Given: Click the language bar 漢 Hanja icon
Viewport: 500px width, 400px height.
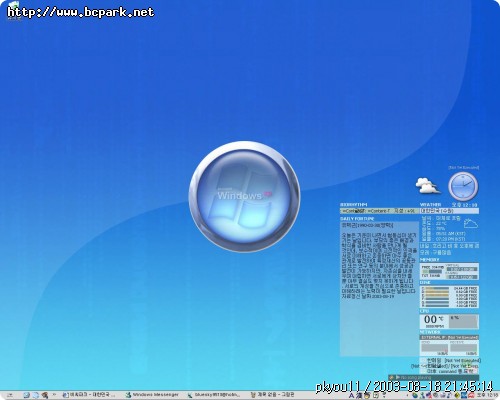Looking at the screenshot, I should [359, 396].
